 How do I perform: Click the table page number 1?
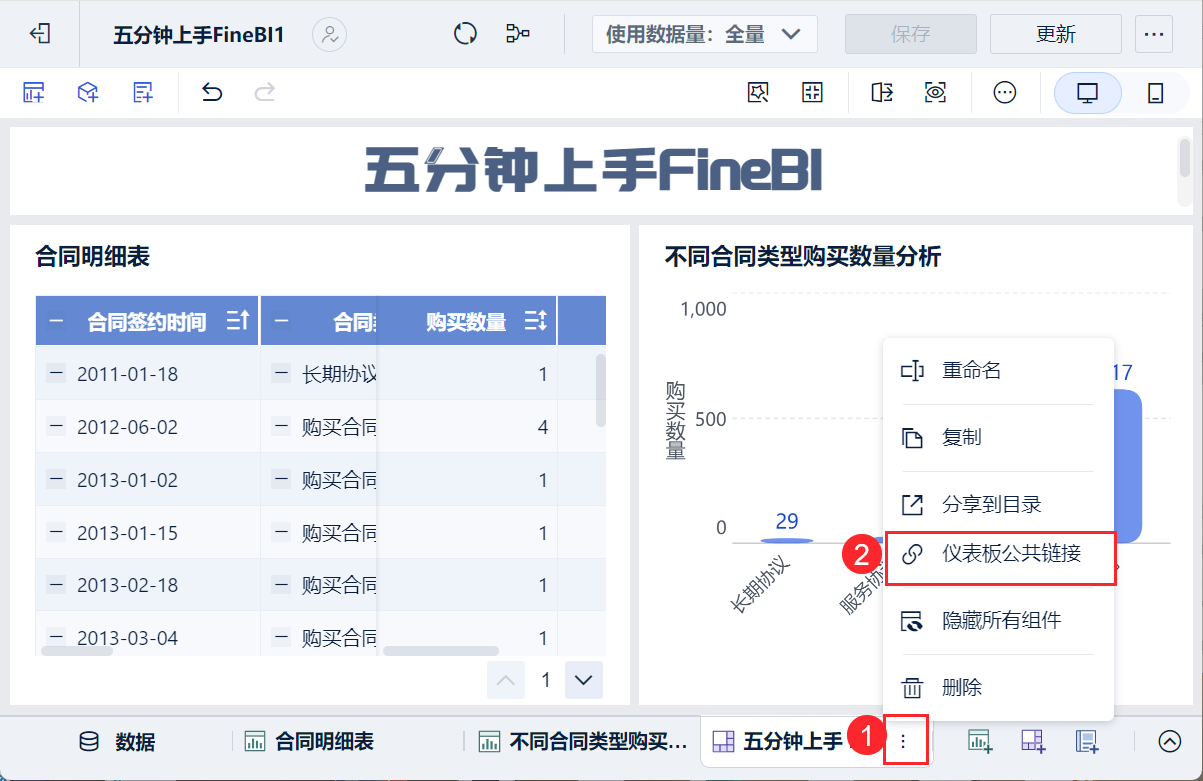546,680
